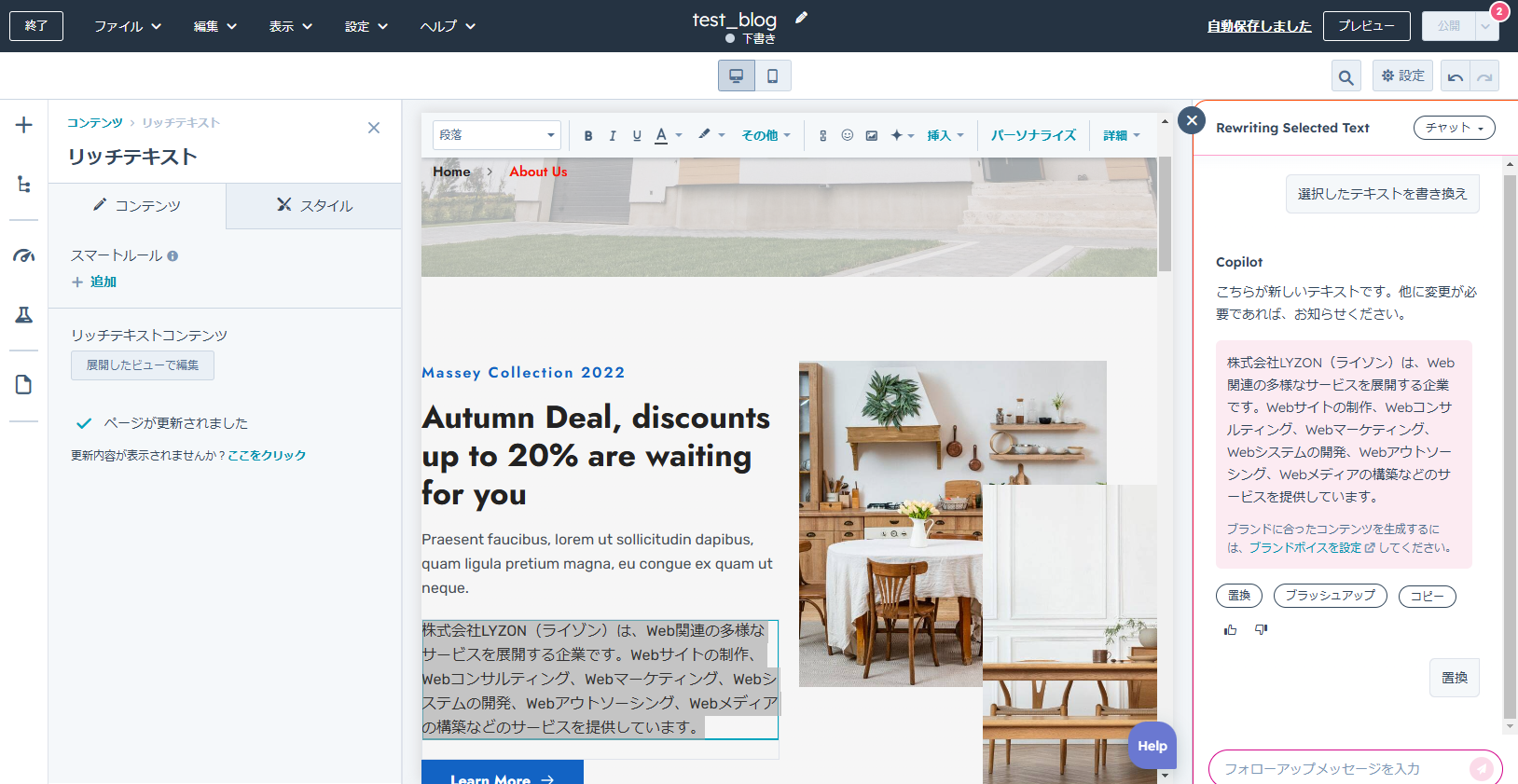Click the insert image icon
The height and width of the screenshot is (784, 1518).
872,136
